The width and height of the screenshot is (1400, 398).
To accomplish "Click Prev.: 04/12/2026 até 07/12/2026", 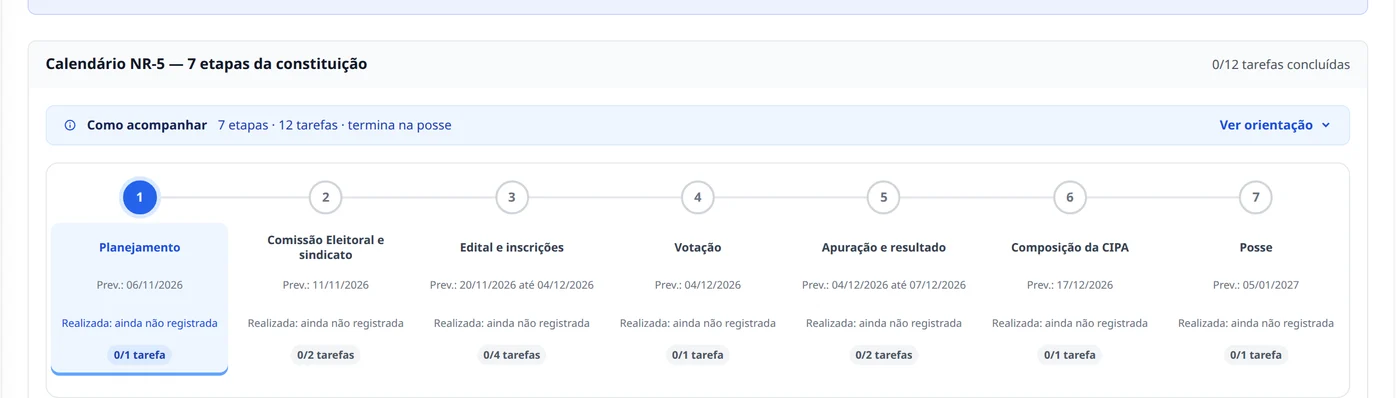I will coord(884,286).
